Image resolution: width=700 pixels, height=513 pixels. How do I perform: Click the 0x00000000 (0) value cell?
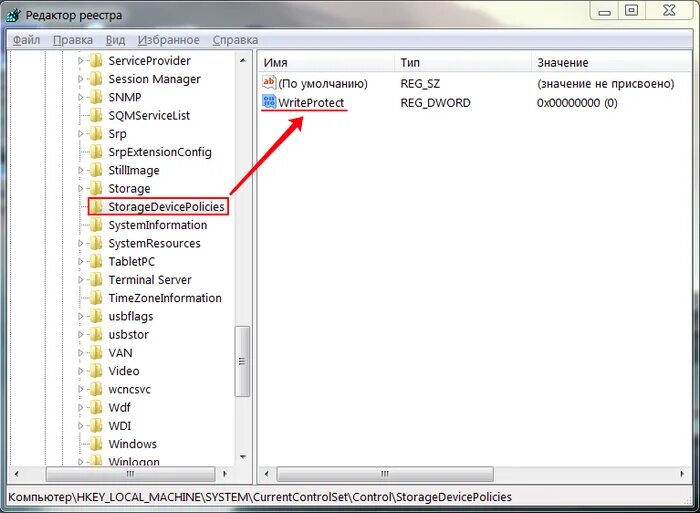[577, 103]
